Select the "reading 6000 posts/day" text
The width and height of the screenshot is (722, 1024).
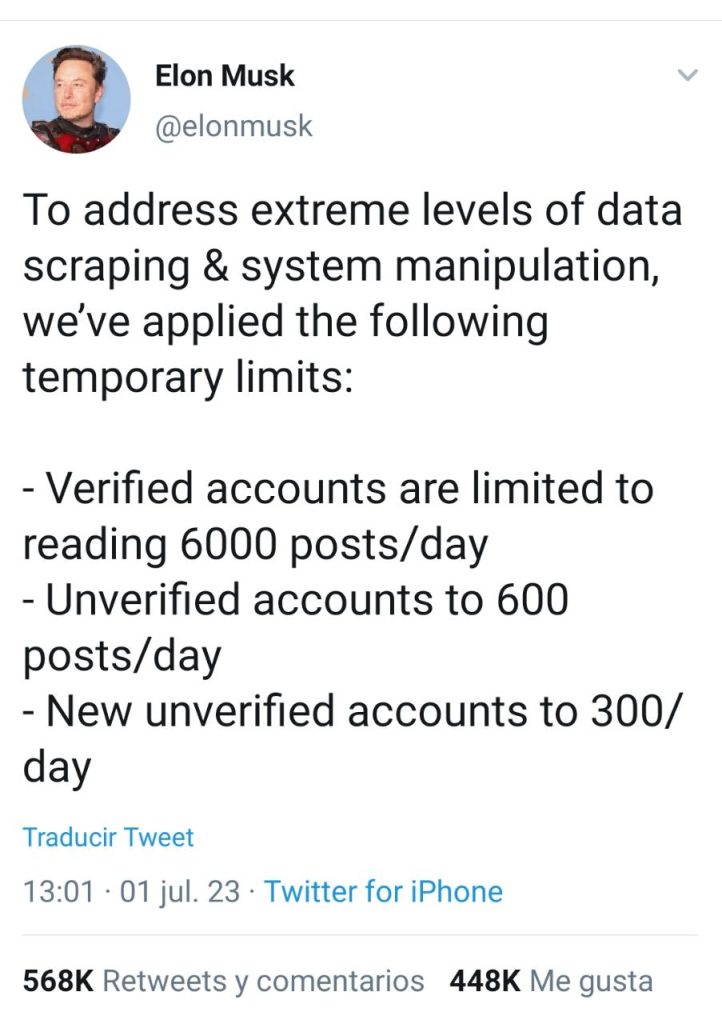coord(255,545)
